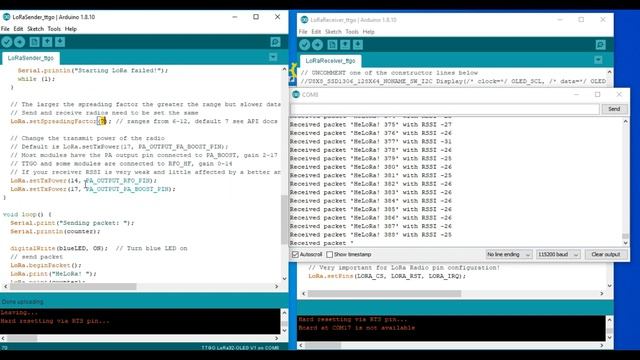Click Serial.println(counter) code line
Viewport: 640px width, 360px height.
point(55,231)
